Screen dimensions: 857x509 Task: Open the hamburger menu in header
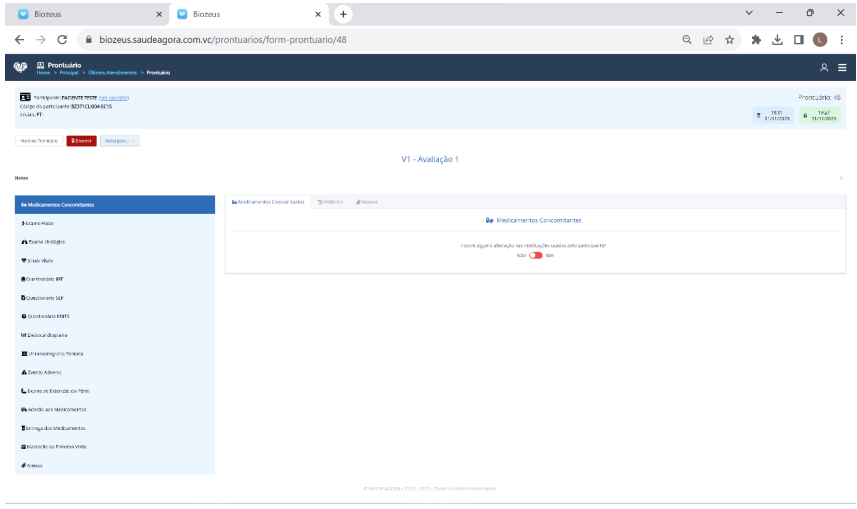842,67
